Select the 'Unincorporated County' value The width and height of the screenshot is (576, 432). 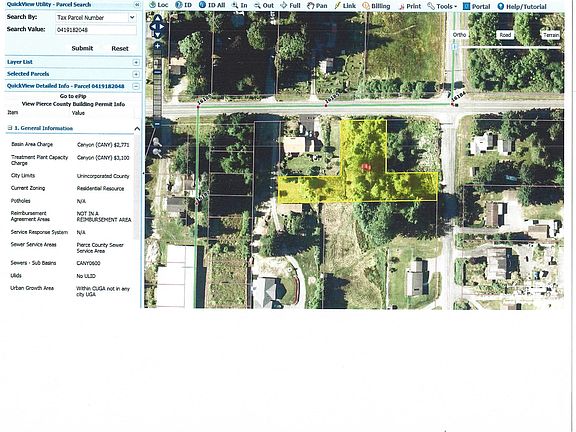[x=103, y=176]
